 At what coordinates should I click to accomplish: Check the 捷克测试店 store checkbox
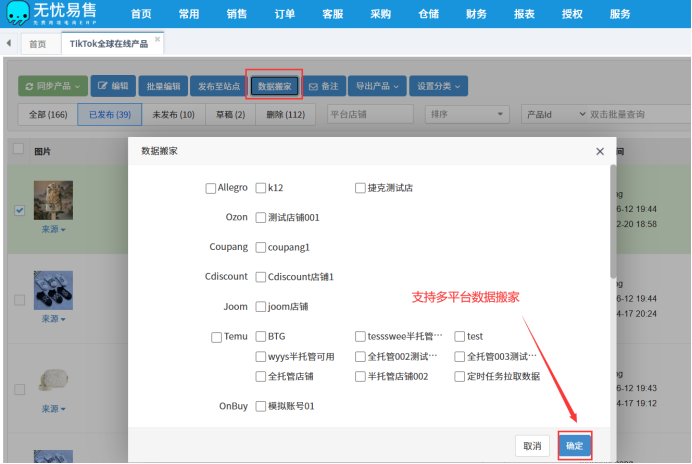360,188
